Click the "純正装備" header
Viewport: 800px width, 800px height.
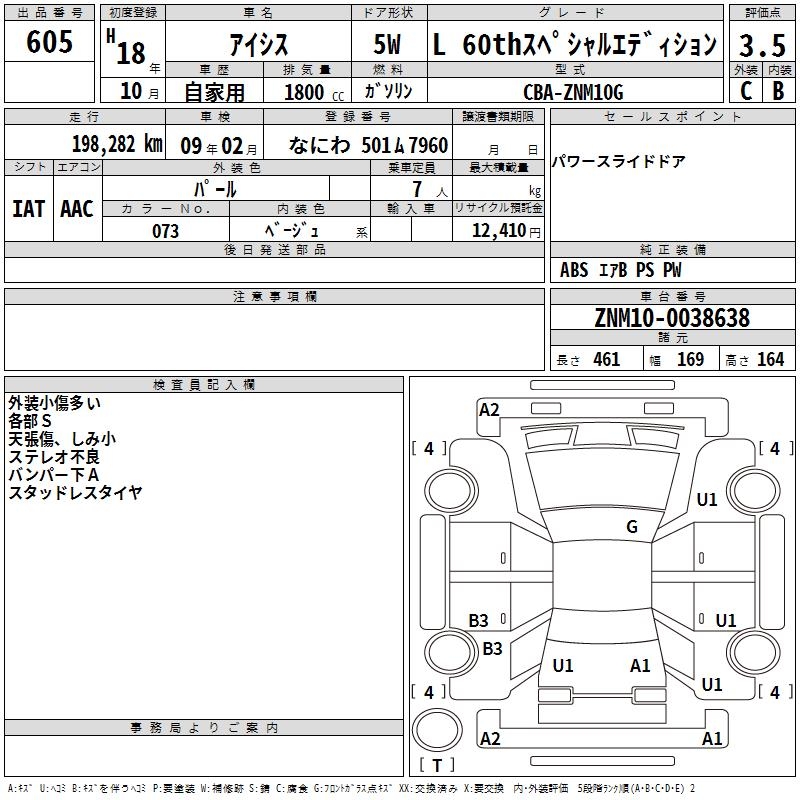pos(672,249)
